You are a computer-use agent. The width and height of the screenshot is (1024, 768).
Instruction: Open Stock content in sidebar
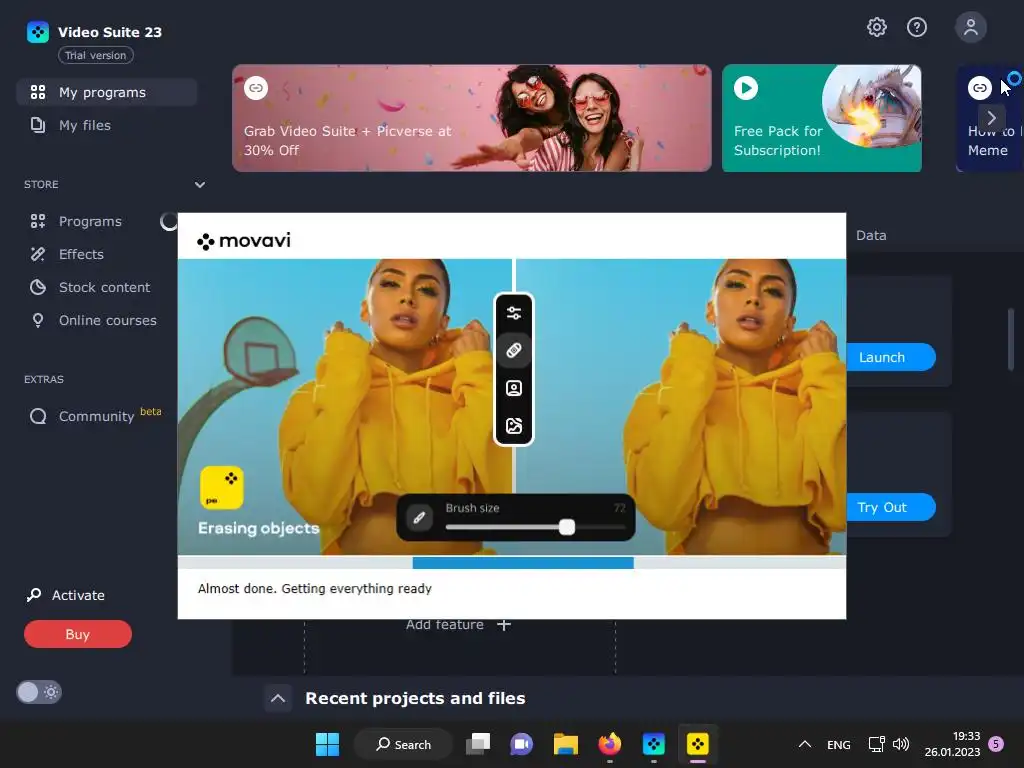click(x=104, y=287)
